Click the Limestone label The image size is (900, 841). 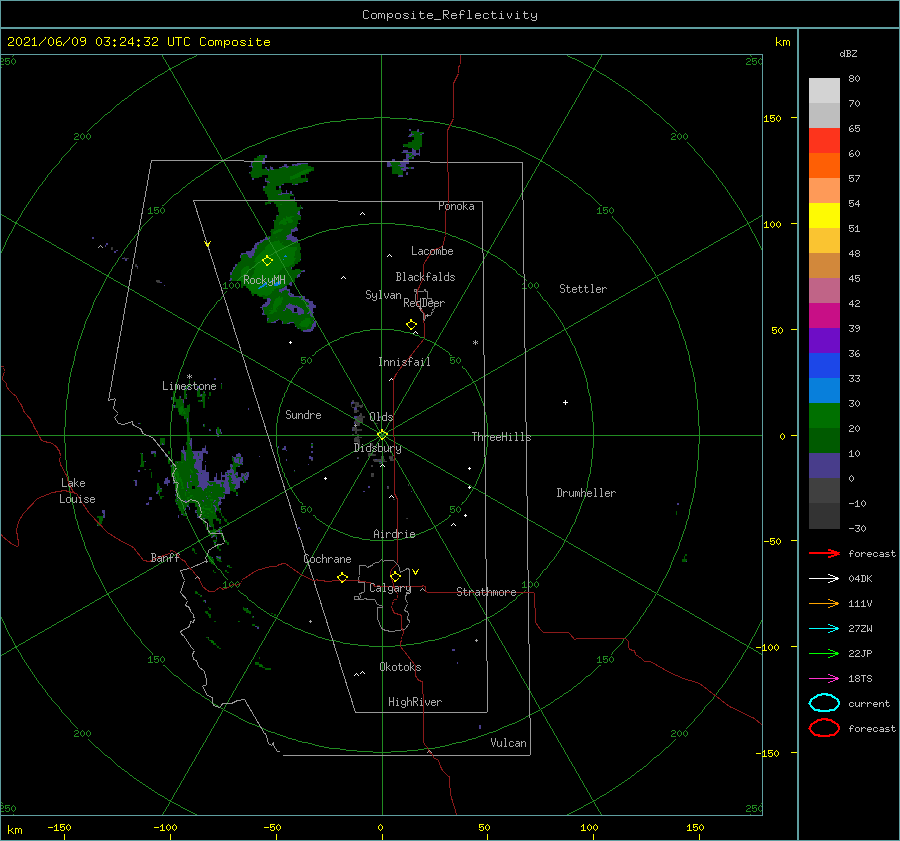click(x=189, y=386)
